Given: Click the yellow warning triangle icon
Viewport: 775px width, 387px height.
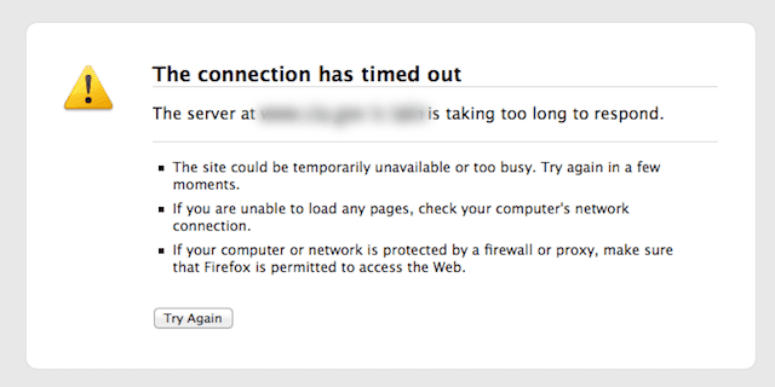Looking at the screenshot, I should (x=88, y=88).
